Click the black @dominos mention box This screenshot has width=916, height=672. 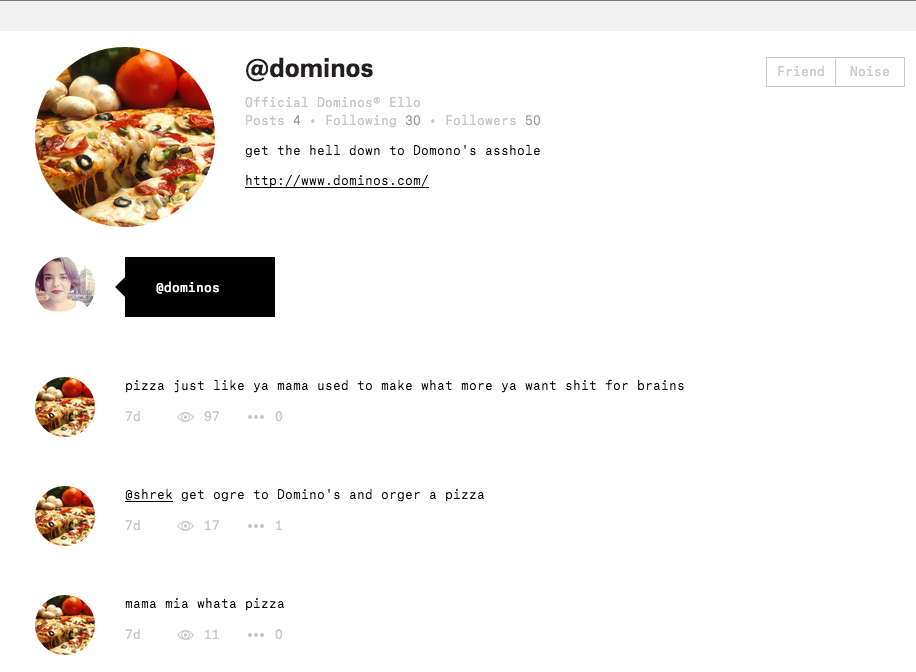click(x=200, y=287)
